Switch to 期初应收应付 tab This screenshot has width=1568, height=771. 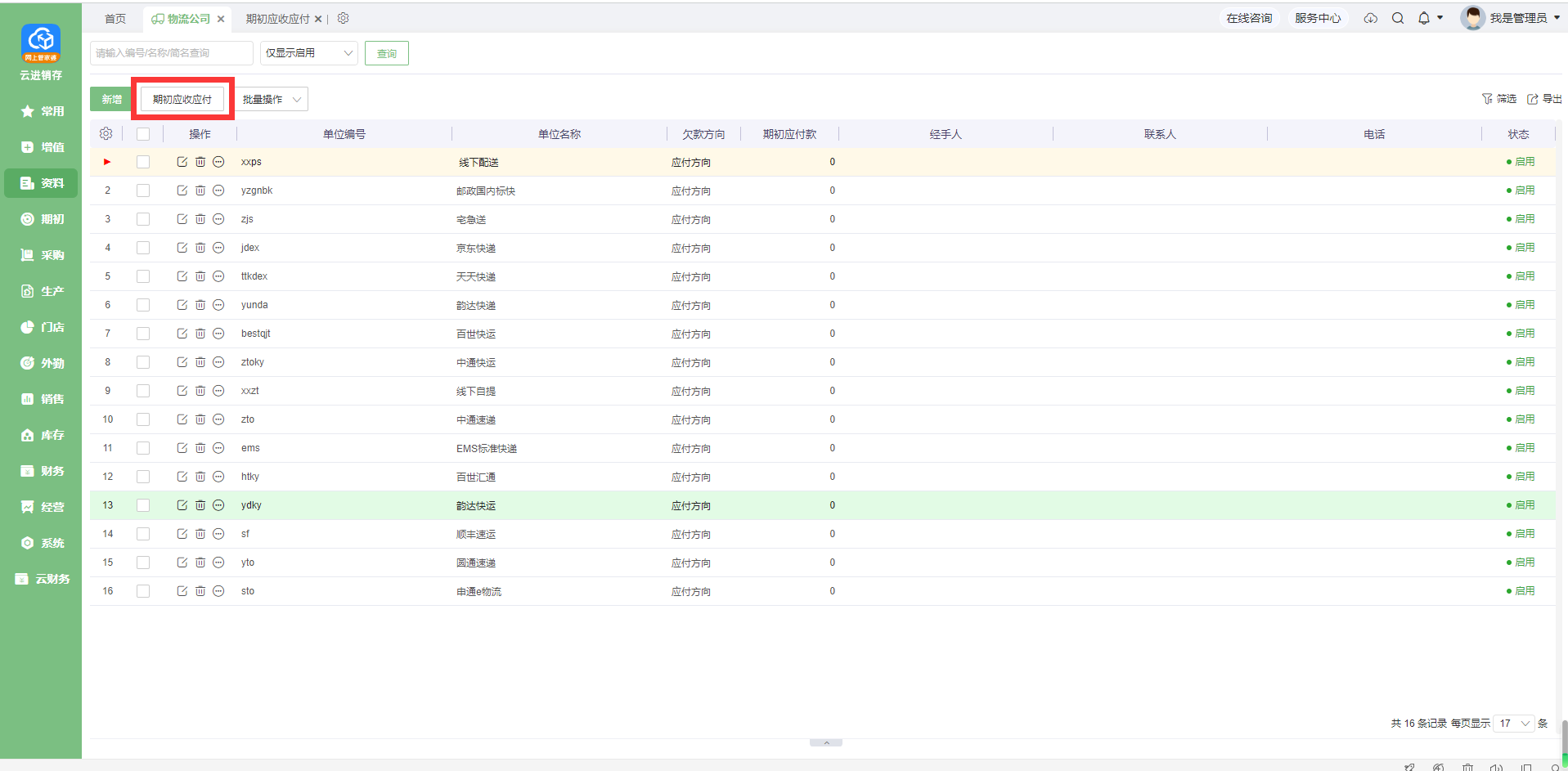tap(277, 18)
